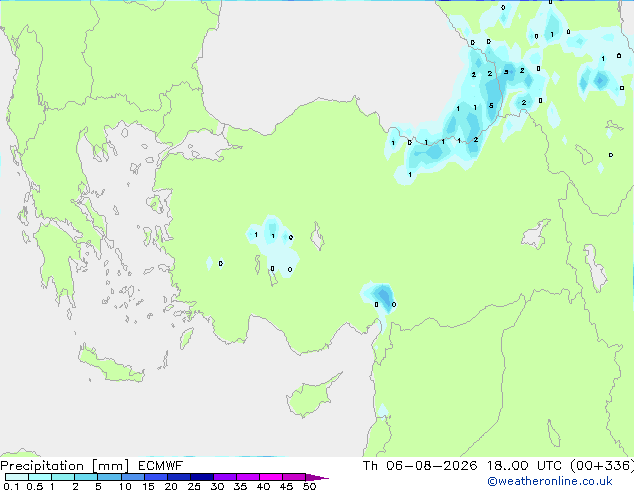Select the purple 30 mm legend swatch
The image size is (634, 490).
225,477
